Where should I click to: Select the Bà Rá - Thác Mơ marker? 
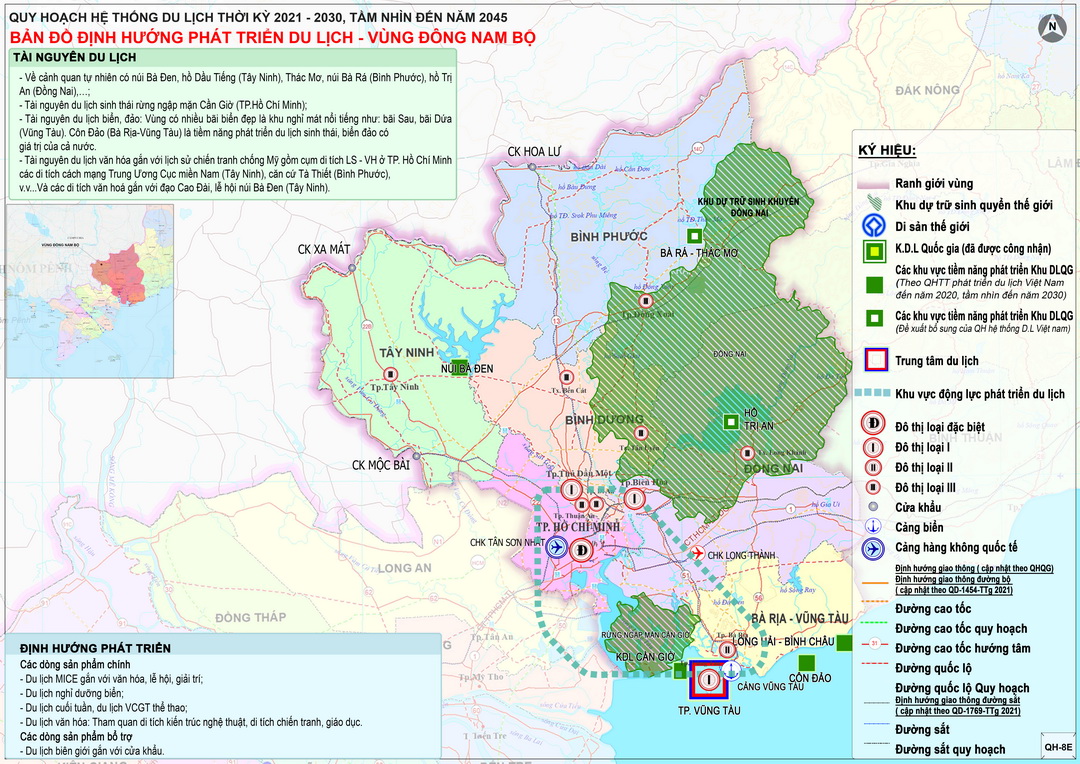694,235
